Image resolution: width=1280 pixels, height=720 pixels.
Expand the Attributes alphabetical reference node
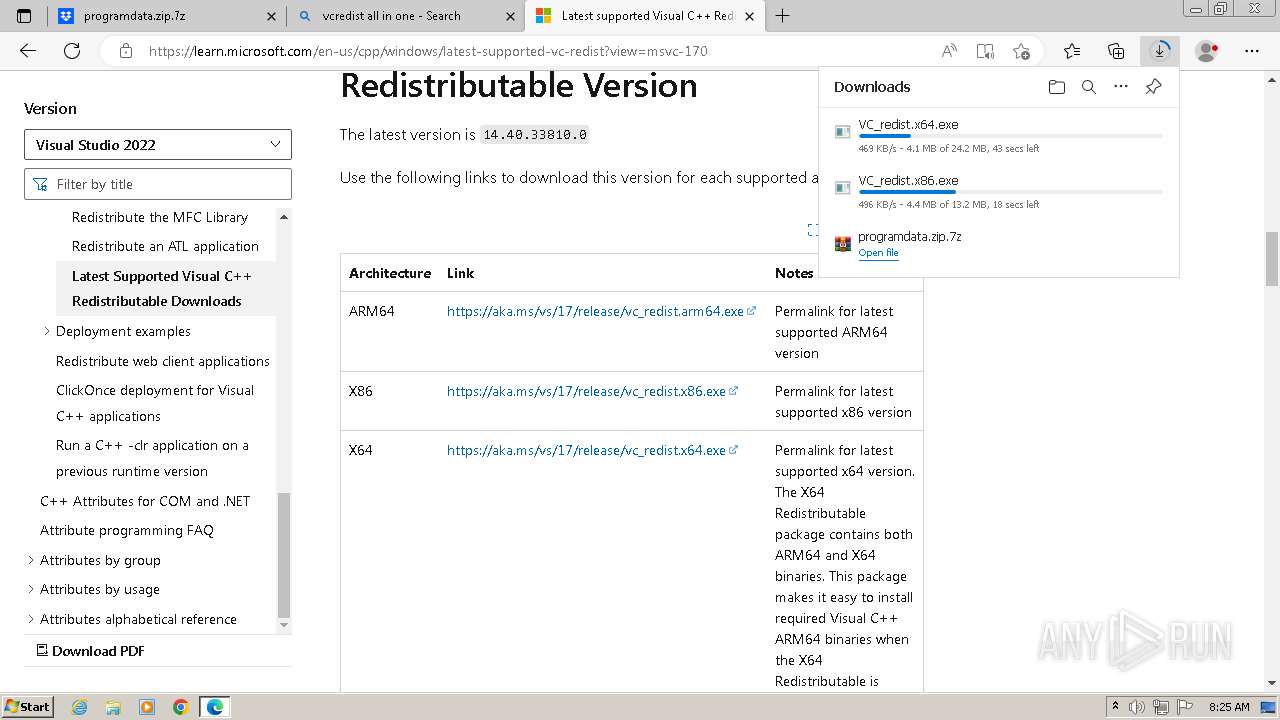[30, 619]
